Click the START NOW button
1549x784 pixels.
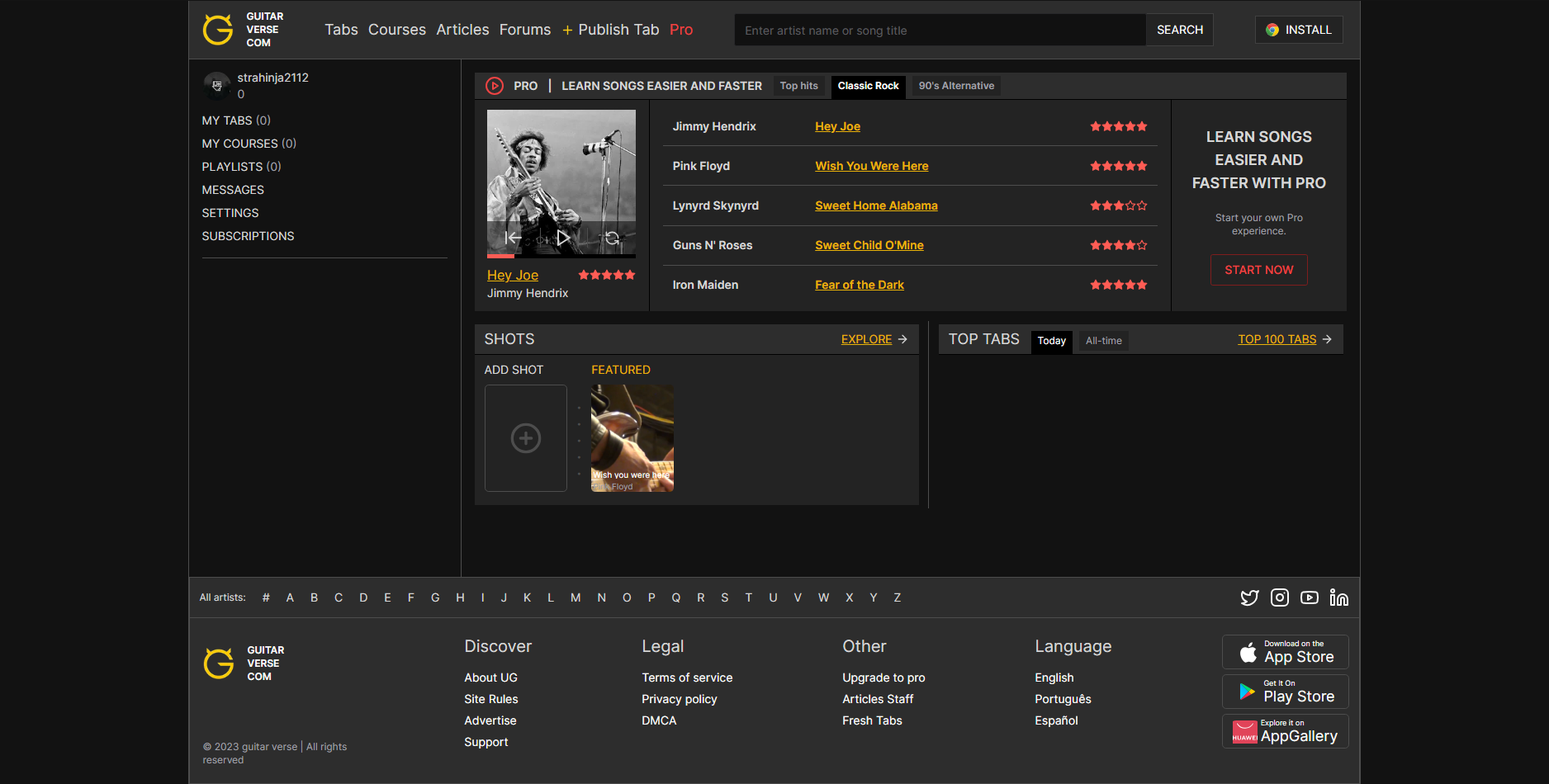click(x=1259, y=270)
